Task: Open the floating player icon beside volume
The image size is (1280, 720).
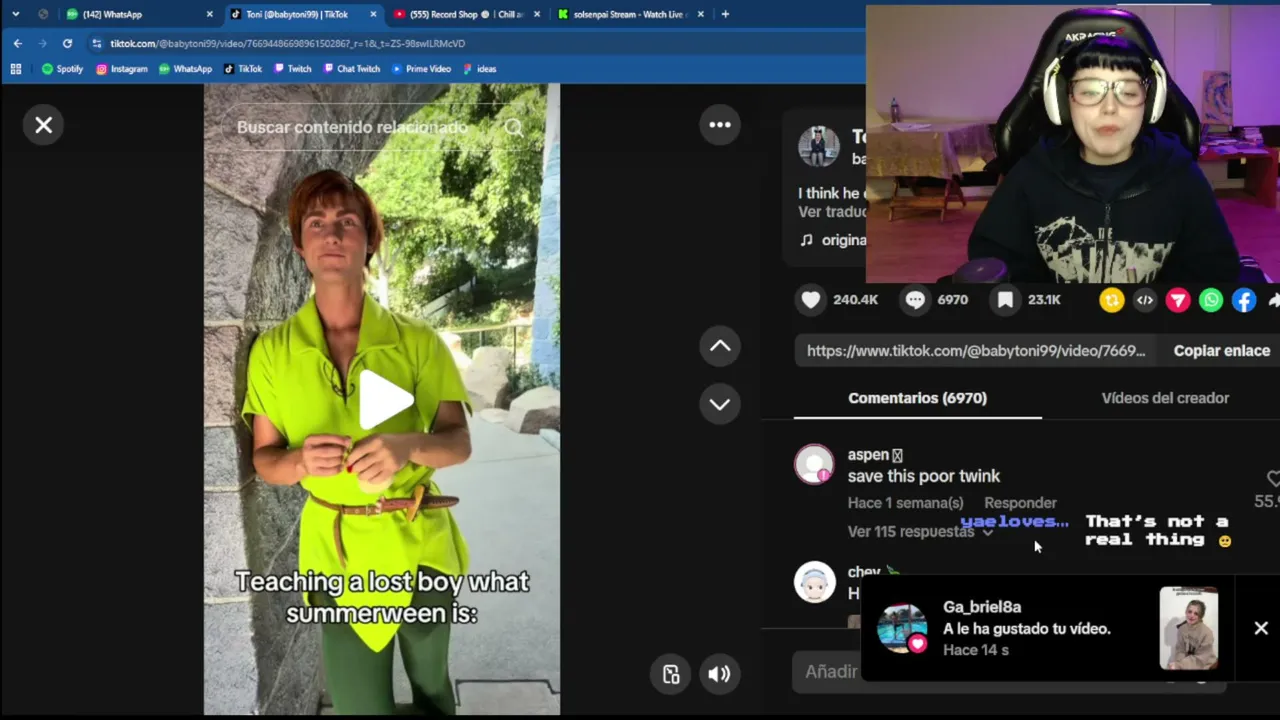Action: pos(671,674)
